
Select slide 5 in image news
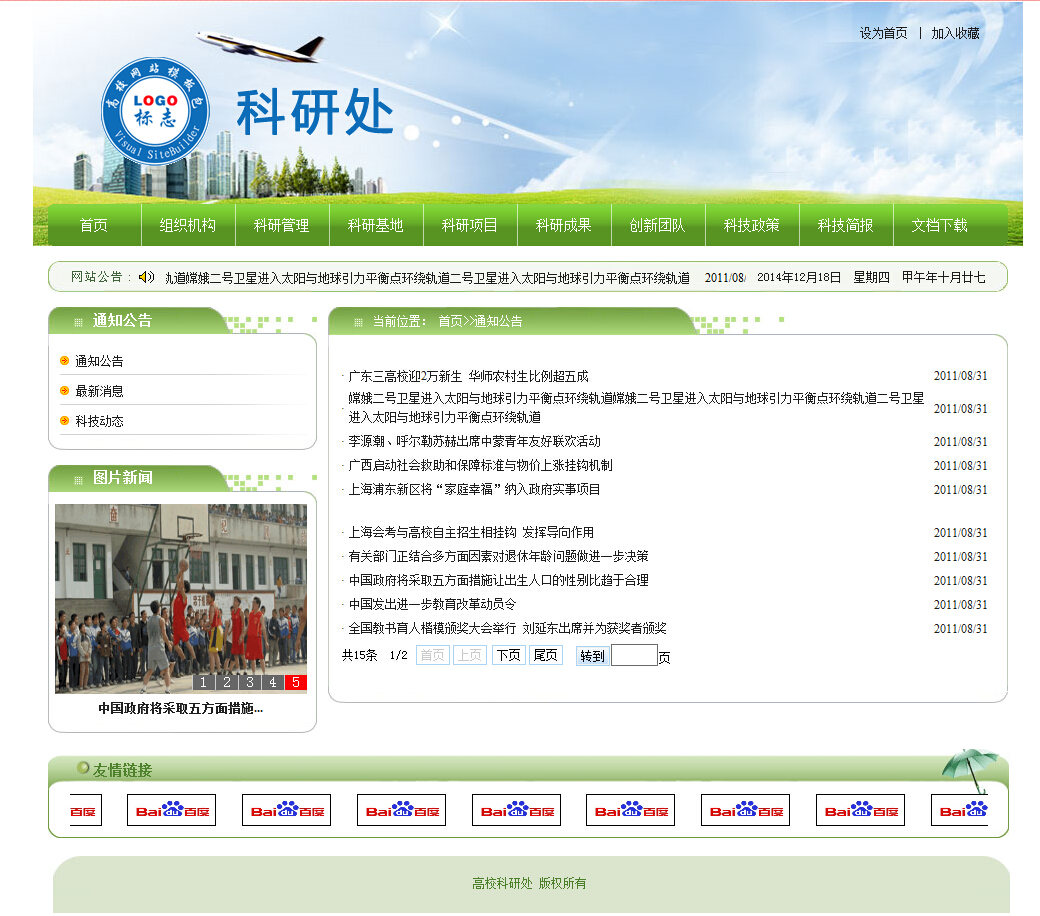pyautogui.click(x=296, y=682)
